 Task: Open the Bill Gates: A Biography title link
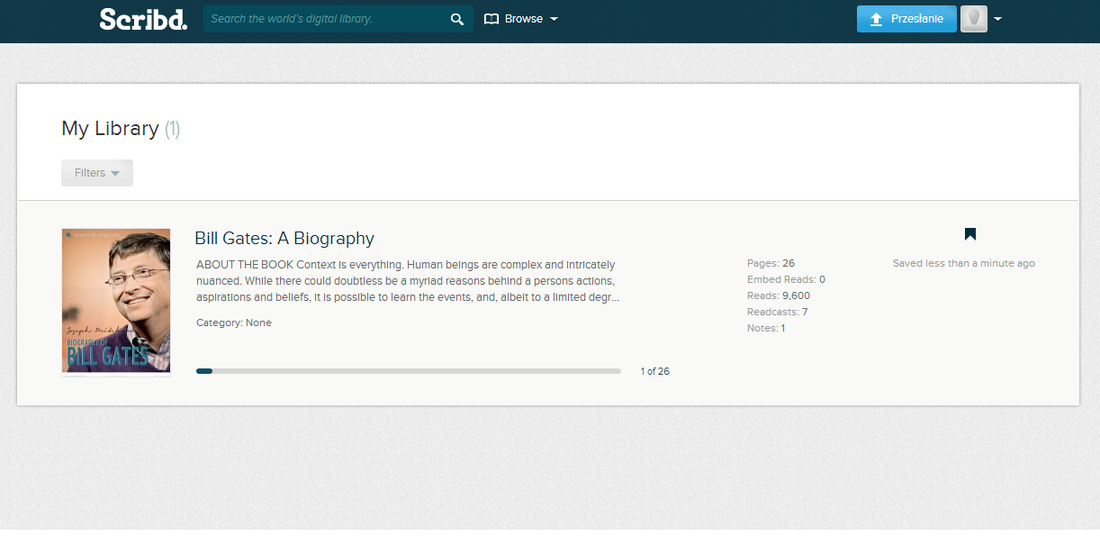click(x=284, y=238)
